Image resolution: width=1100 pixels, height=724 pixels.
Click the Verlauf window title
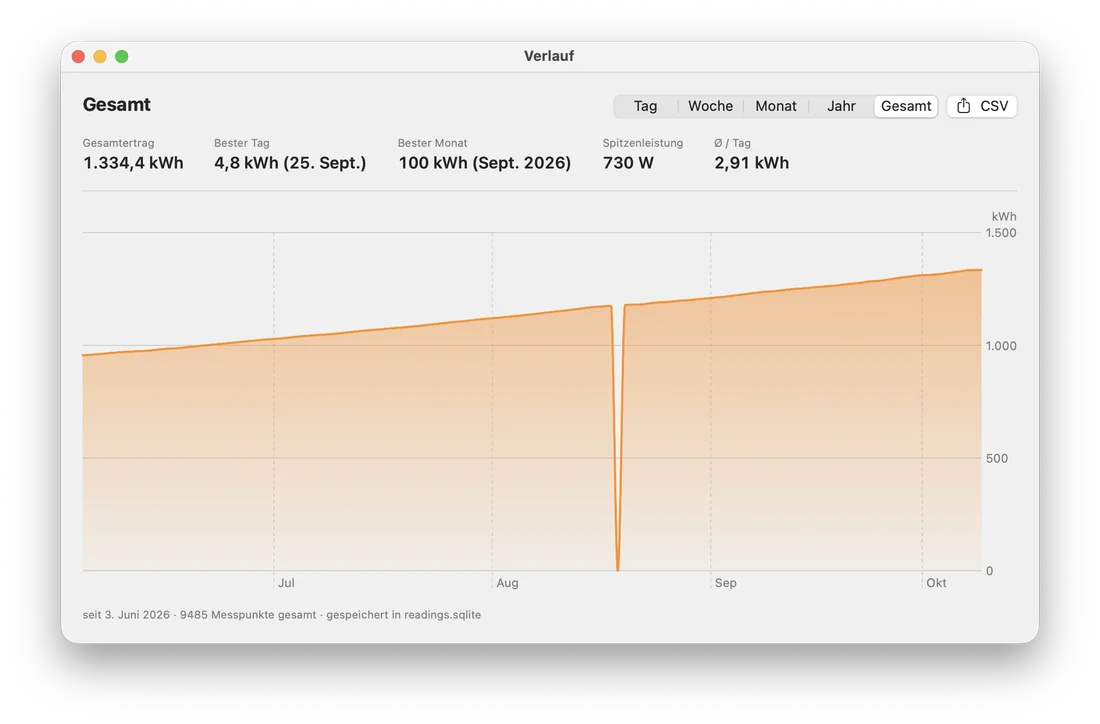tap(549, 56)
